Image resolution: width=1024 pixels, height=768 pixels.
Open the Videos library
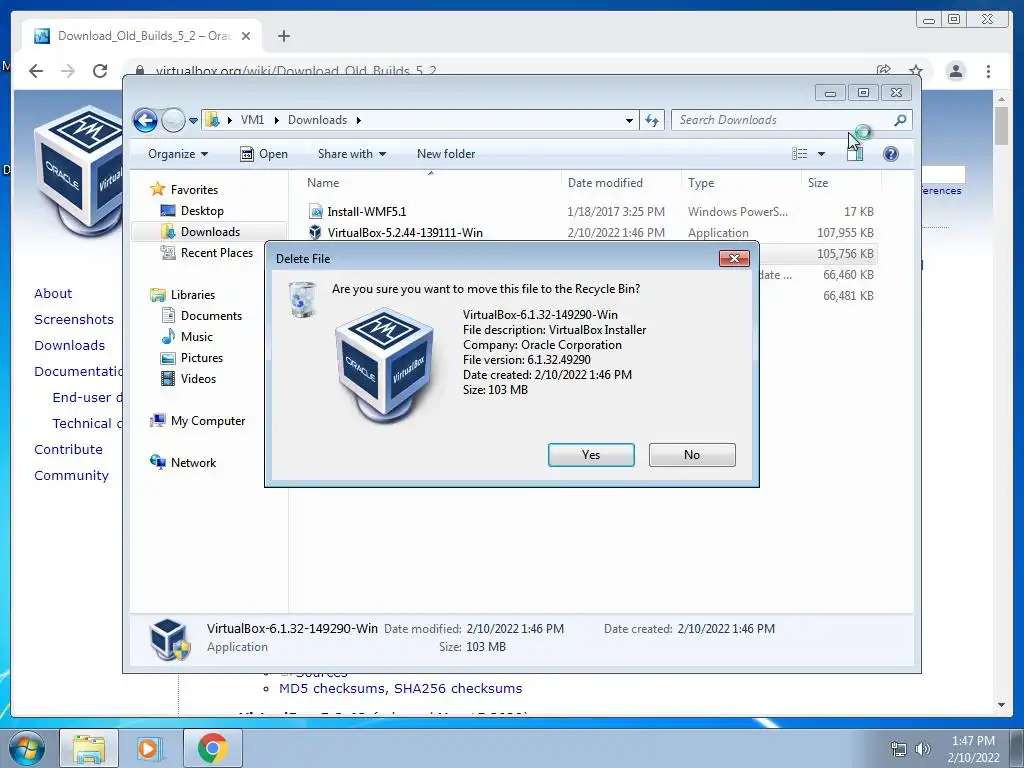198,379
